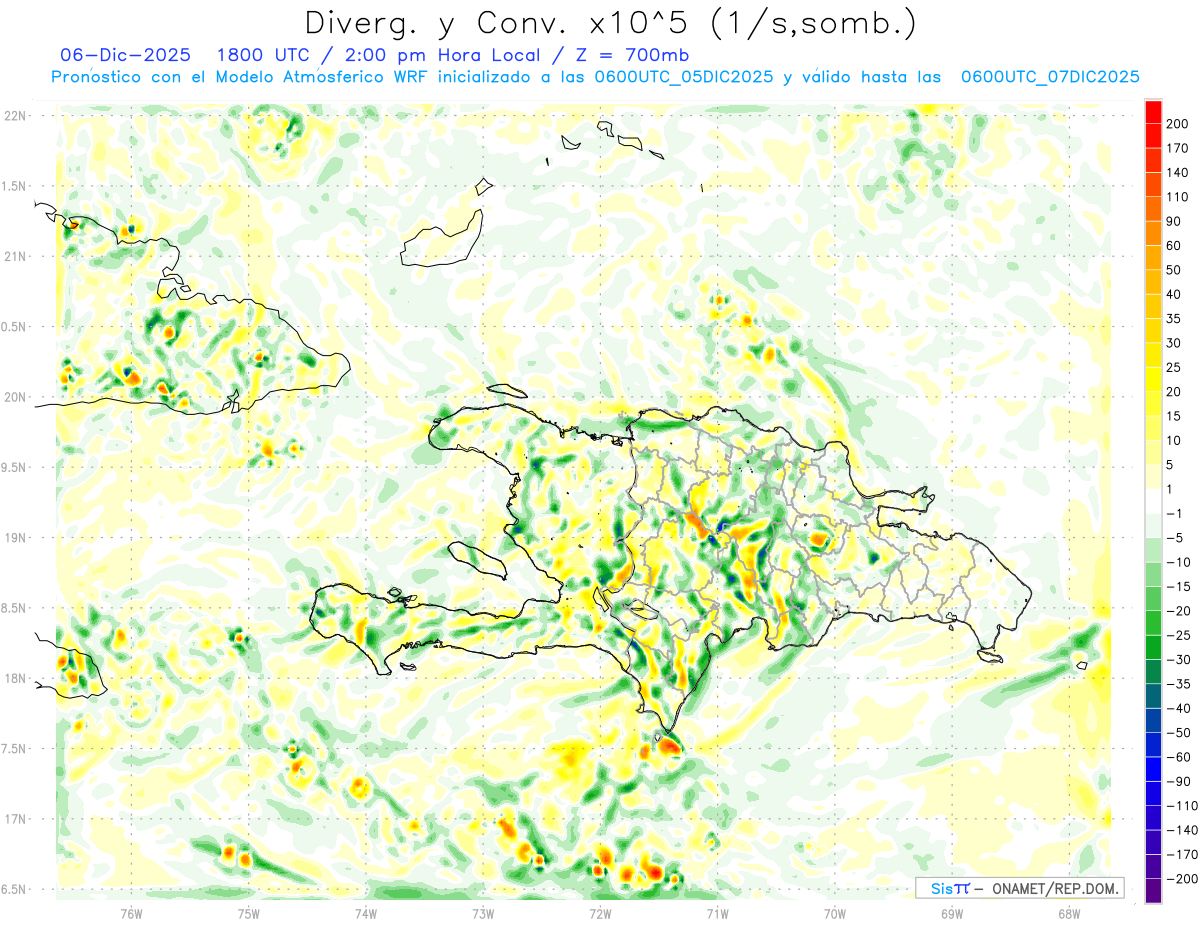The height and width of the screenshot is (927, 1200).
Task: Pick the green swatch between -20 and -25
Action: pos(1153,624)
